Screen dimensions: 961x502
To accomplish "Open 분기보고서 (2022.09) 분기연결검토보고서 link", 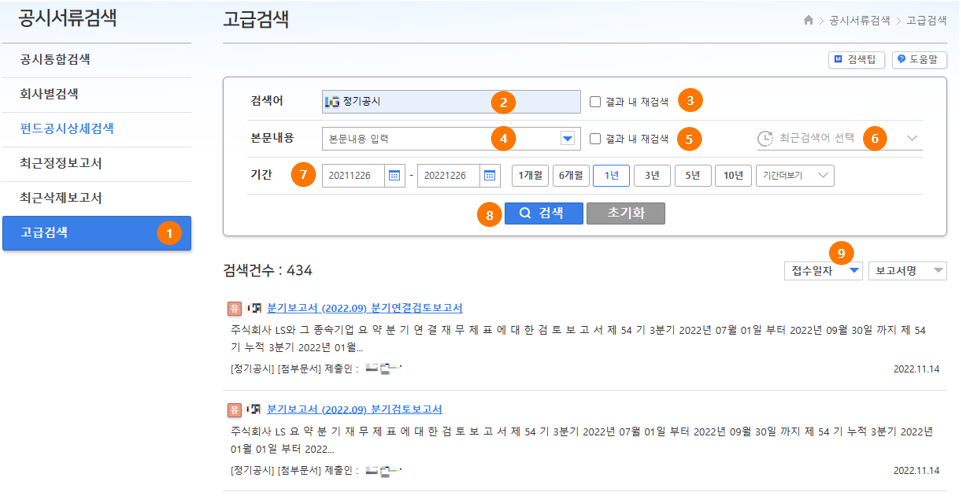I will tap(365, 308).
